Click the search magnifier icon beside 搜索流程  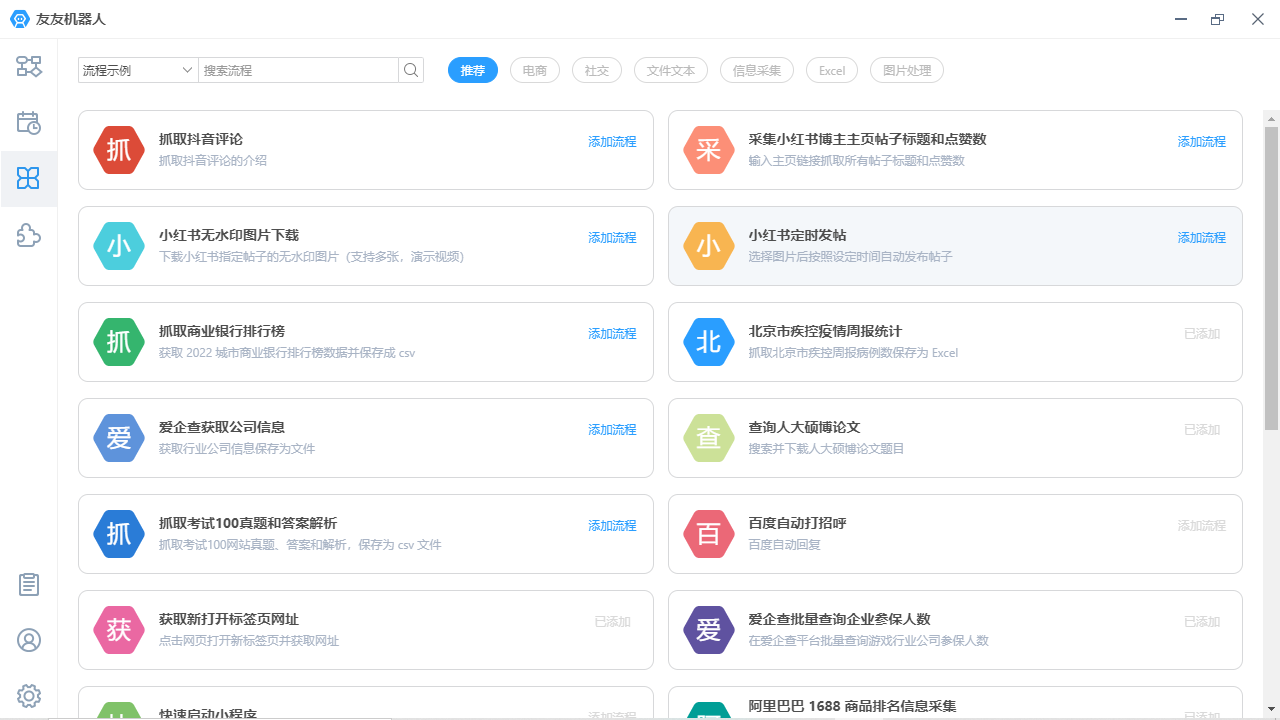click(410, 70)
